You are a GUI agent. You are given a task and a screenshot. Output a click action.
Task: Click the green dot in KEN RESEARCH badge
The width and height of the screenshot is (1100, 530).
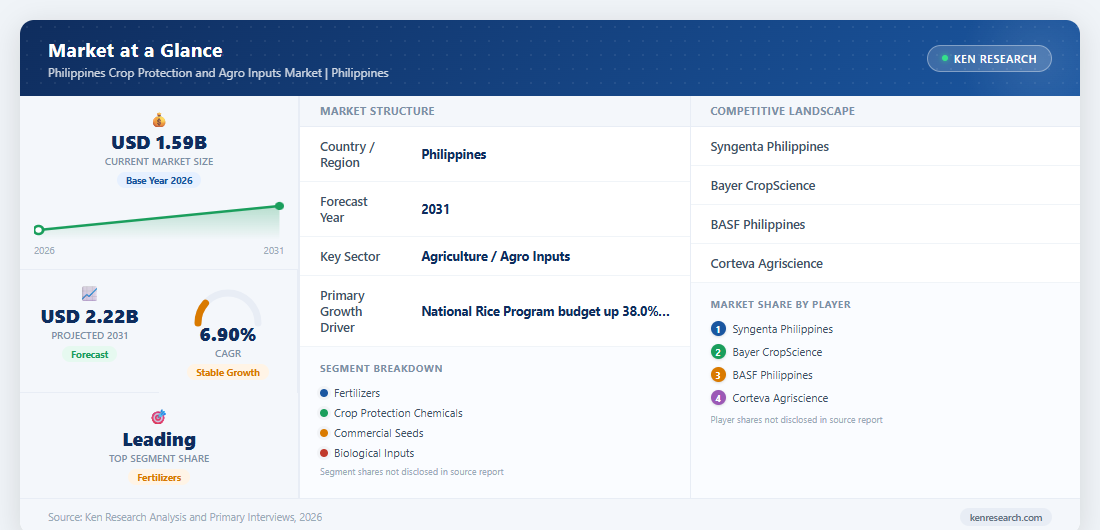tap(944, 59)
